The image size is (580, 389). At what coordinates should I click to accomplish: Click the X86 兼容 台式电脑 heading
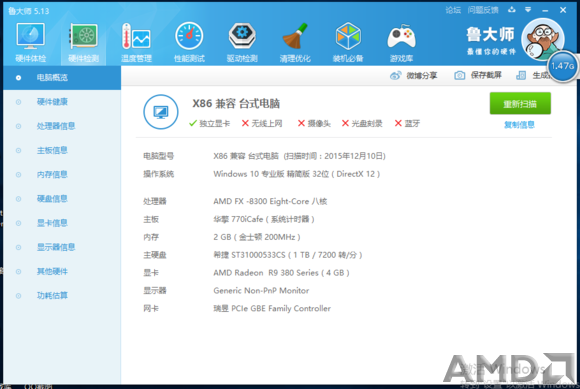pos(236,104)
